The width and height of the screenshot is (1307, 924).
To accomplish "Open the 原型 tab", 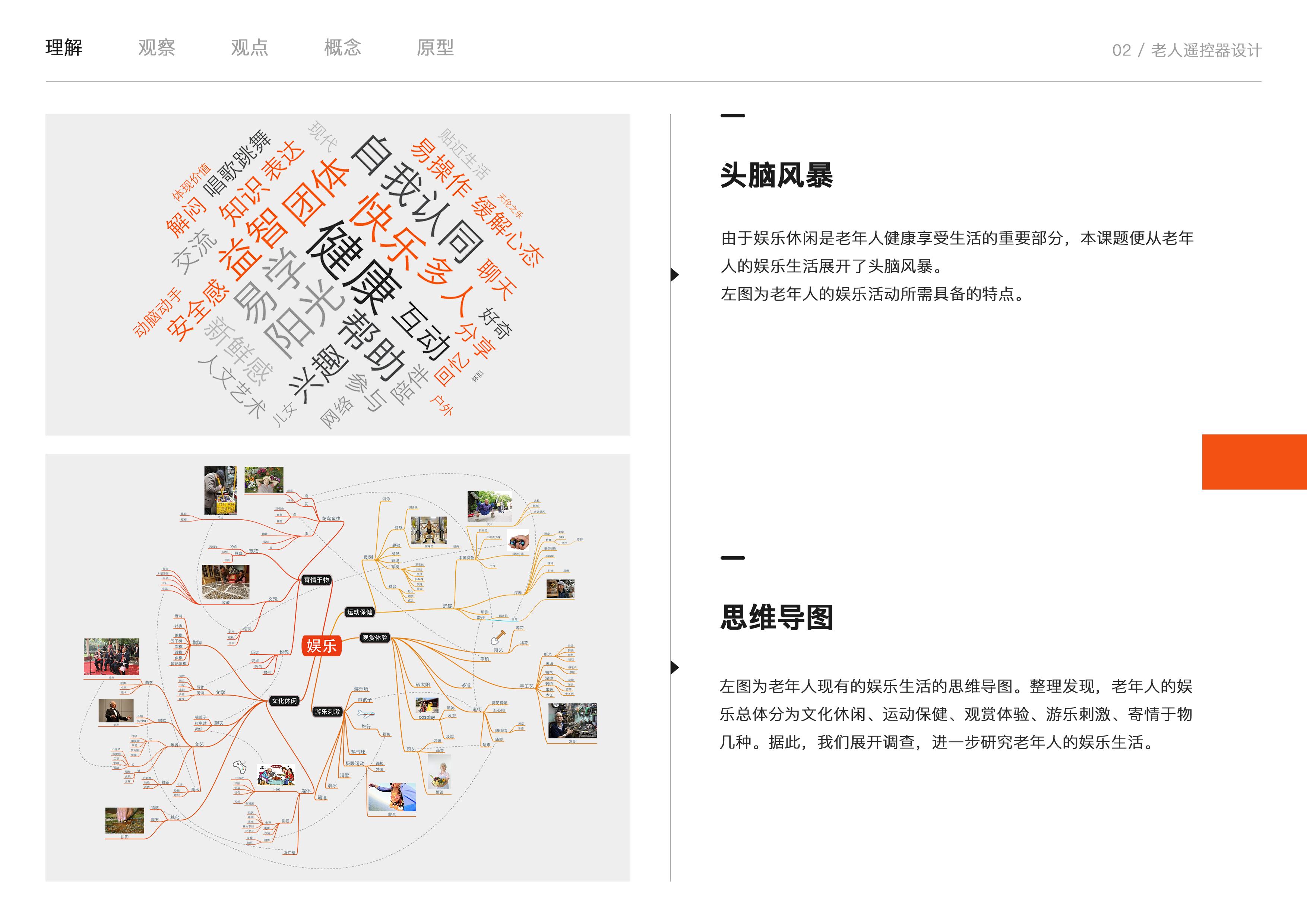I will click(x=435, y=47).
